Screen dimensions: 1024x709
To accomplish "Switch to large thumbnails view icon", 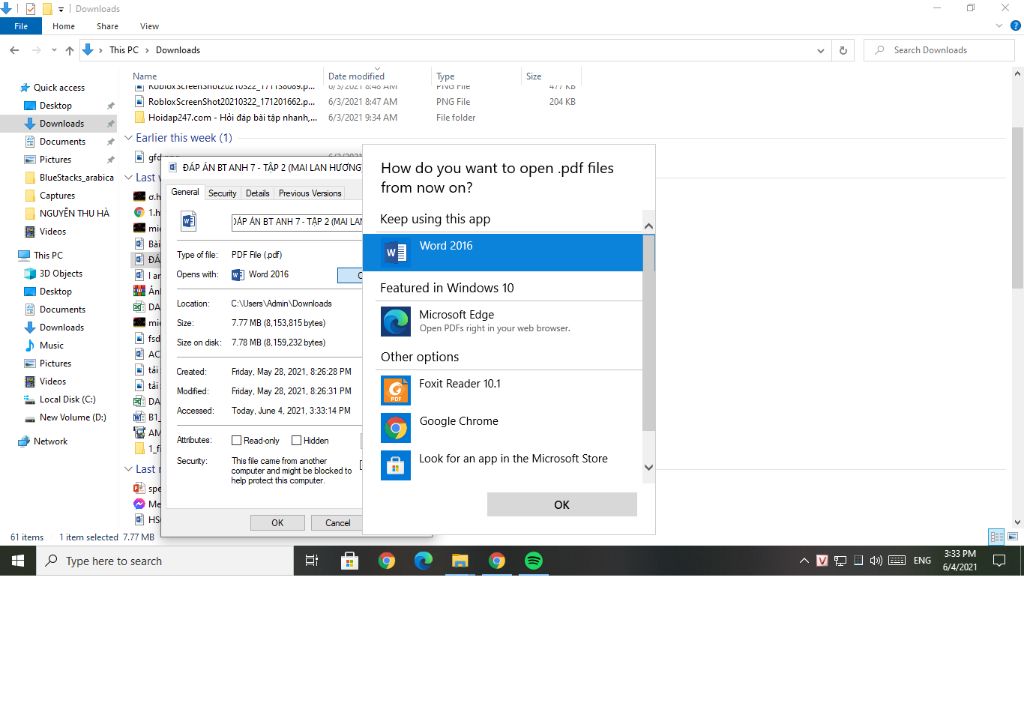I will coord(1012,537).
